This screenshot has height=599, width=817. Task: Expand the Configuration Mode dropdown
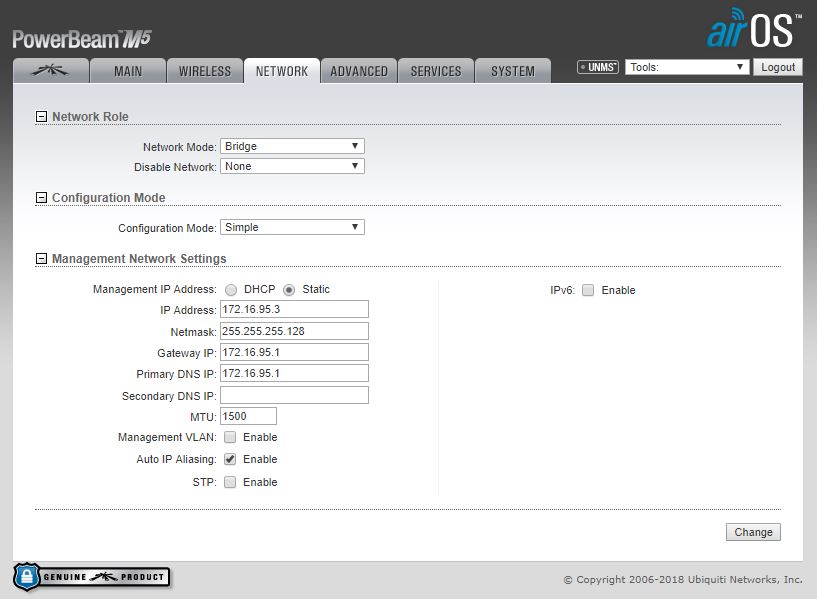coord(292,228)
